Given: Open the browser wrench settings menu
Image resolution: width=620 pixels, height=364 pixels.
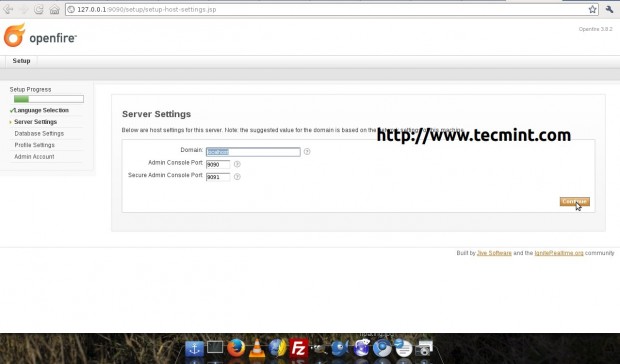Looking at the screenshot, I should tap(609, 9).
